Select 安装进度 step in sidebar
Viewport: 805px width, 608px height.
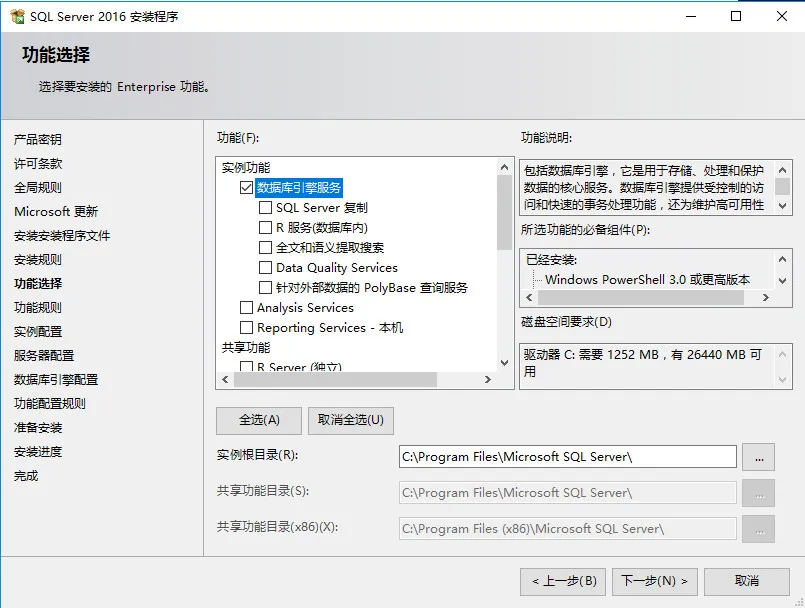coord(37,452)
